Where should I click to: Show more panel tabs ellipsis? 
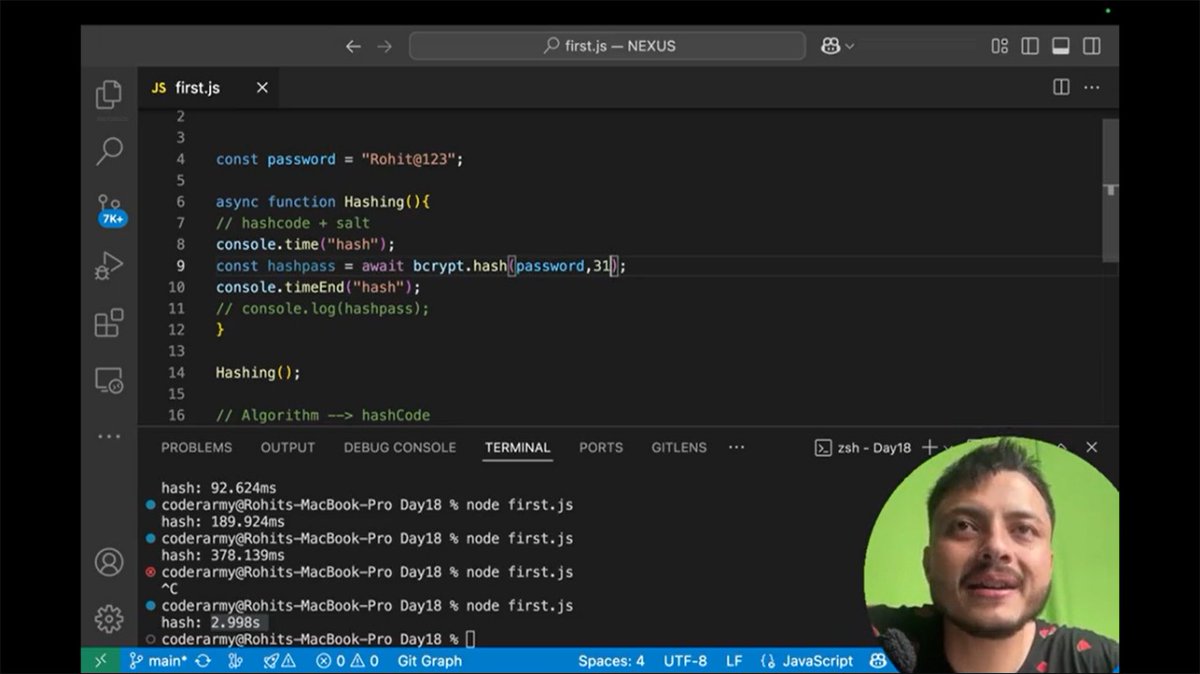(737, 447)
